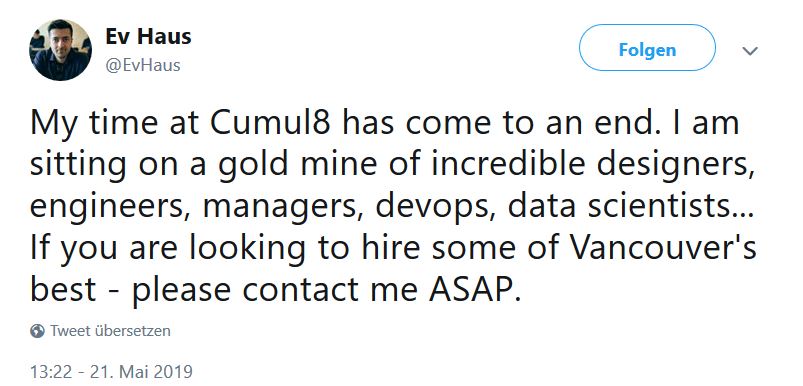The image size is (803, 386).
Task: Open the 13:22 - 21. Mai 2019 timestamp
Action: [x=111, y=371]
